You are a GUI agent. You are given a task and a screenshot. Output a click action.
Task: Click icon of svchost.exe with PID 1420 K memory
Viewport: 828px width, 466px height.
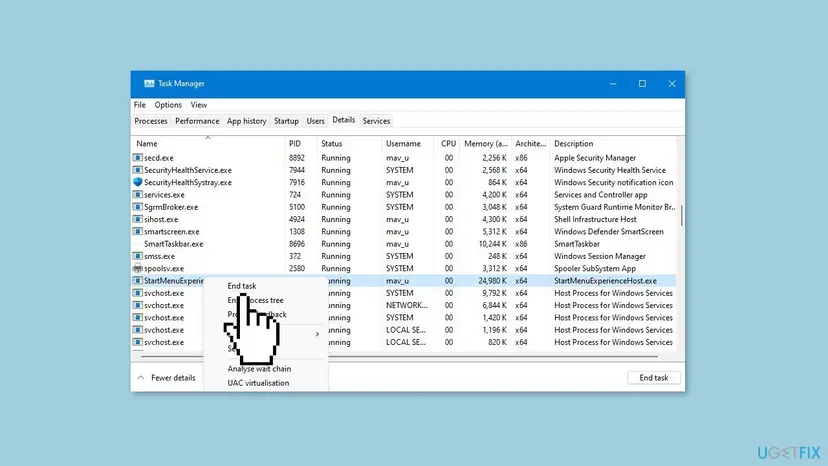(137, 317)
